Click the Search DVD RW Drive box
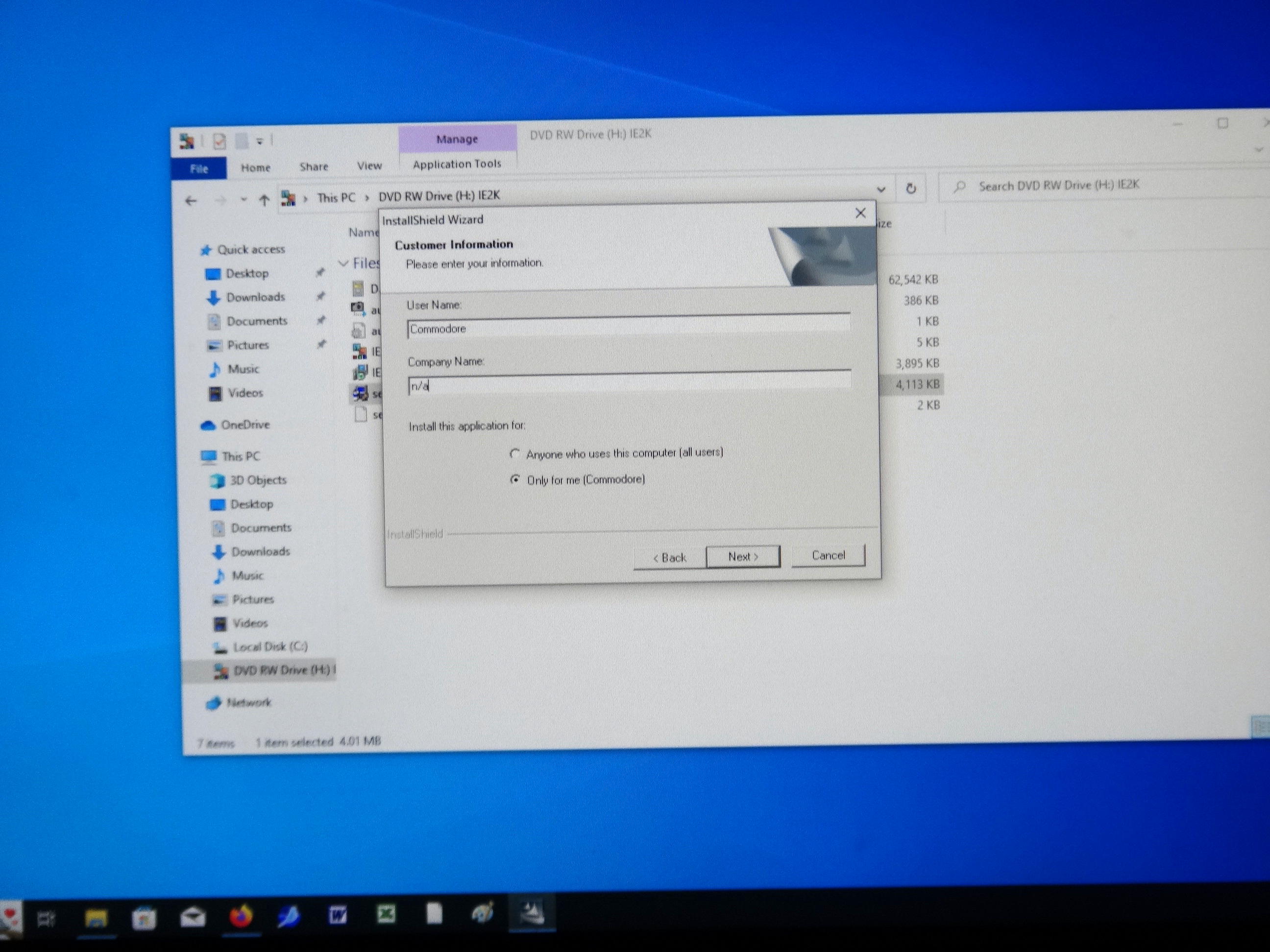This screenshot has width=1270, height=952. coord(1102,185)
